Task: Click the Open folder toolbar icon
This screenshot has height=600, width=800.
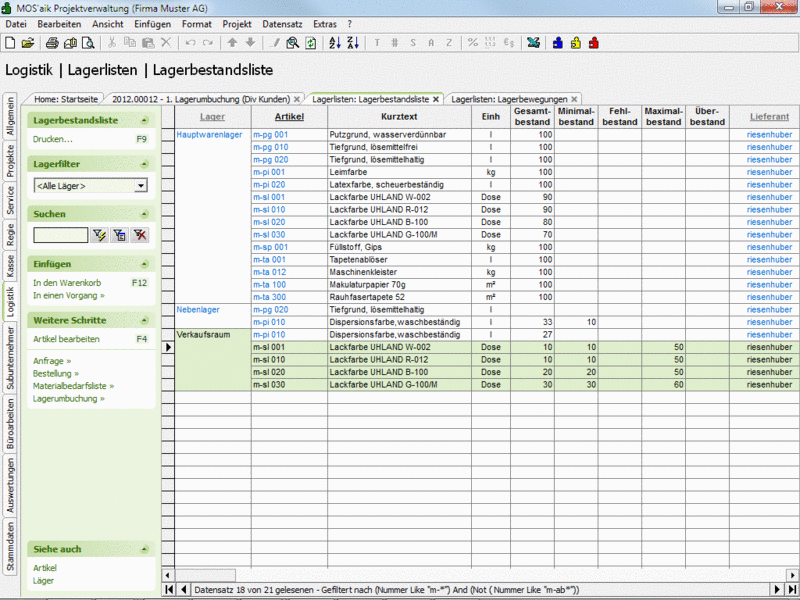Action: (28, 43)
